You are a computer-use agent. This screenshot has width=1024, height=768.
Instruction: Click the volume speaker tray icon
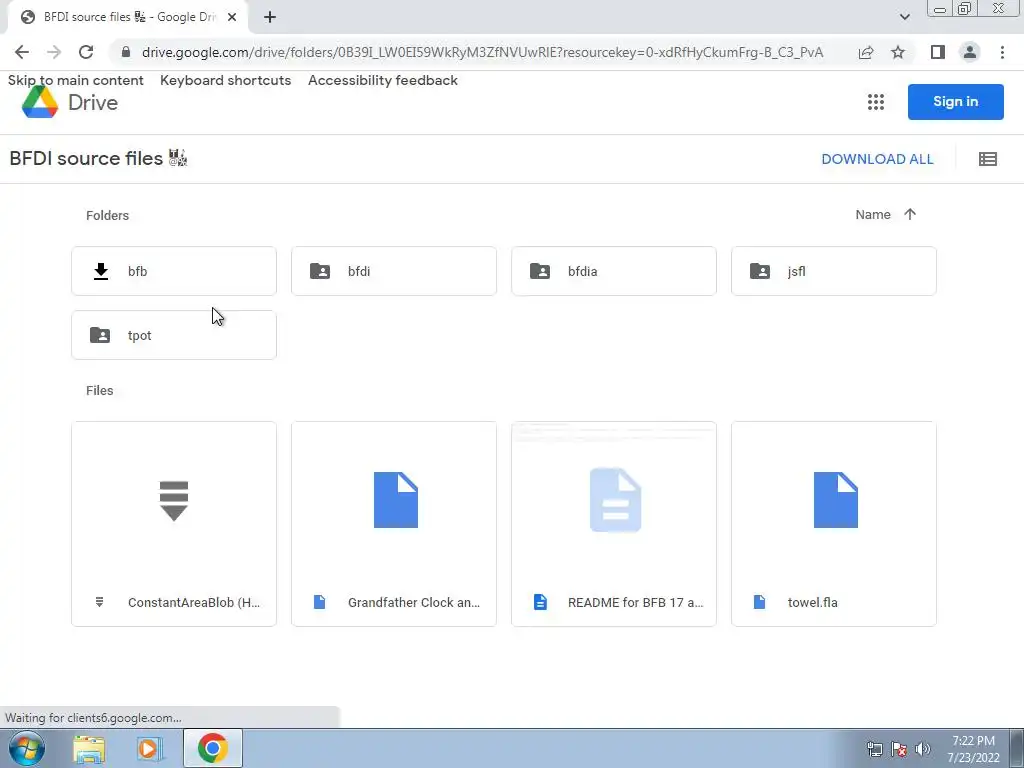[x=923, y=749]
